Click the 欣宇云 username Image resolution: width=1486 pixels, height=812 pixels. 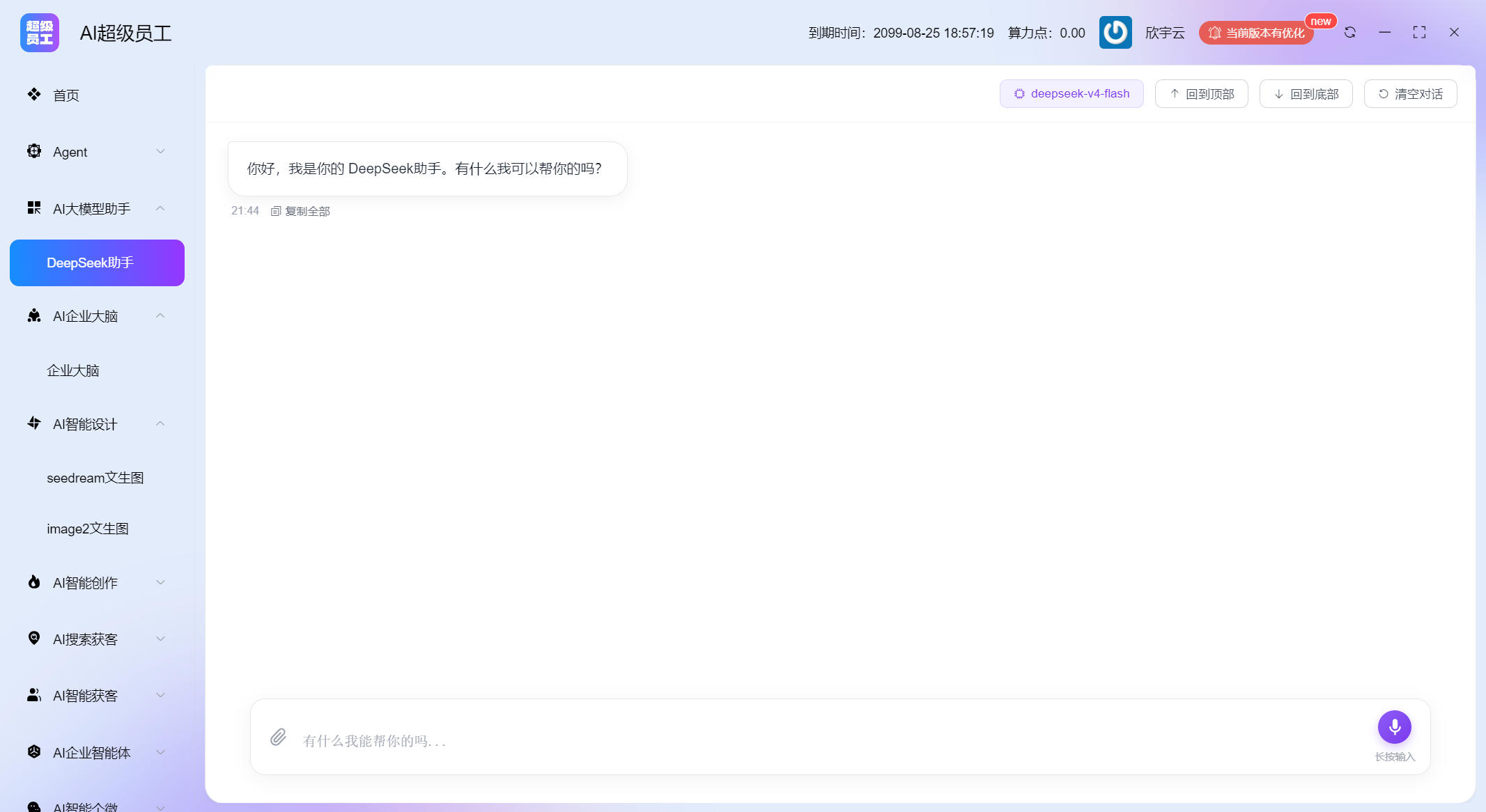1165,33
